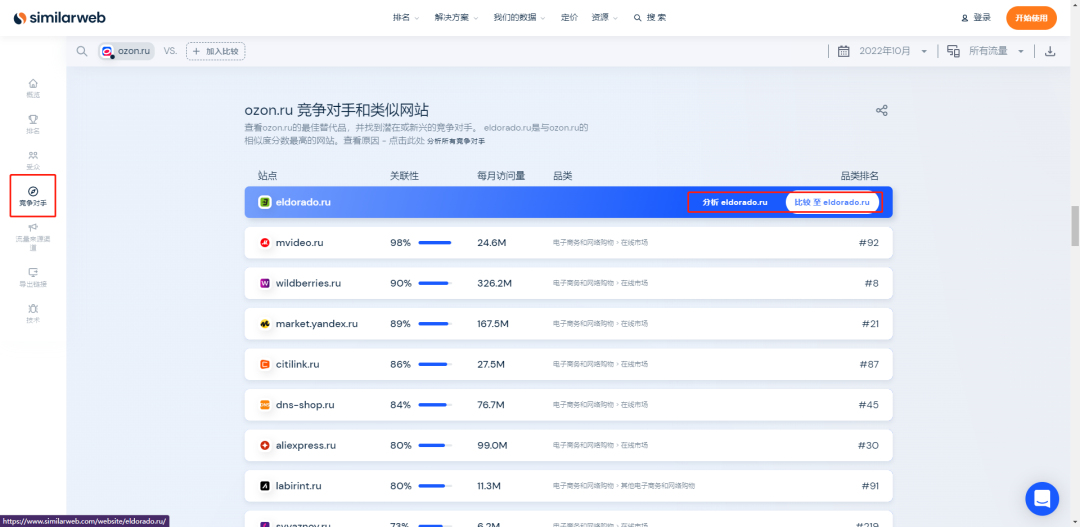This screenshot has height=527, width=1080.
Task: Expand the 我们的数据 top menu
Action: [519, 17]
